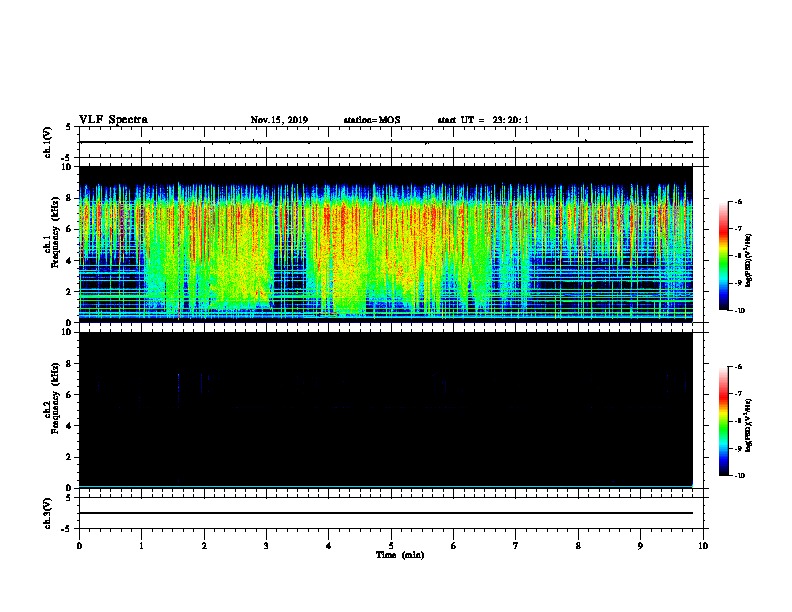Click the "ch.1 Frequency (kHz)" axis label
This screenshot has width=792, height=612.
pyautogui.click(x=51, y=233)
